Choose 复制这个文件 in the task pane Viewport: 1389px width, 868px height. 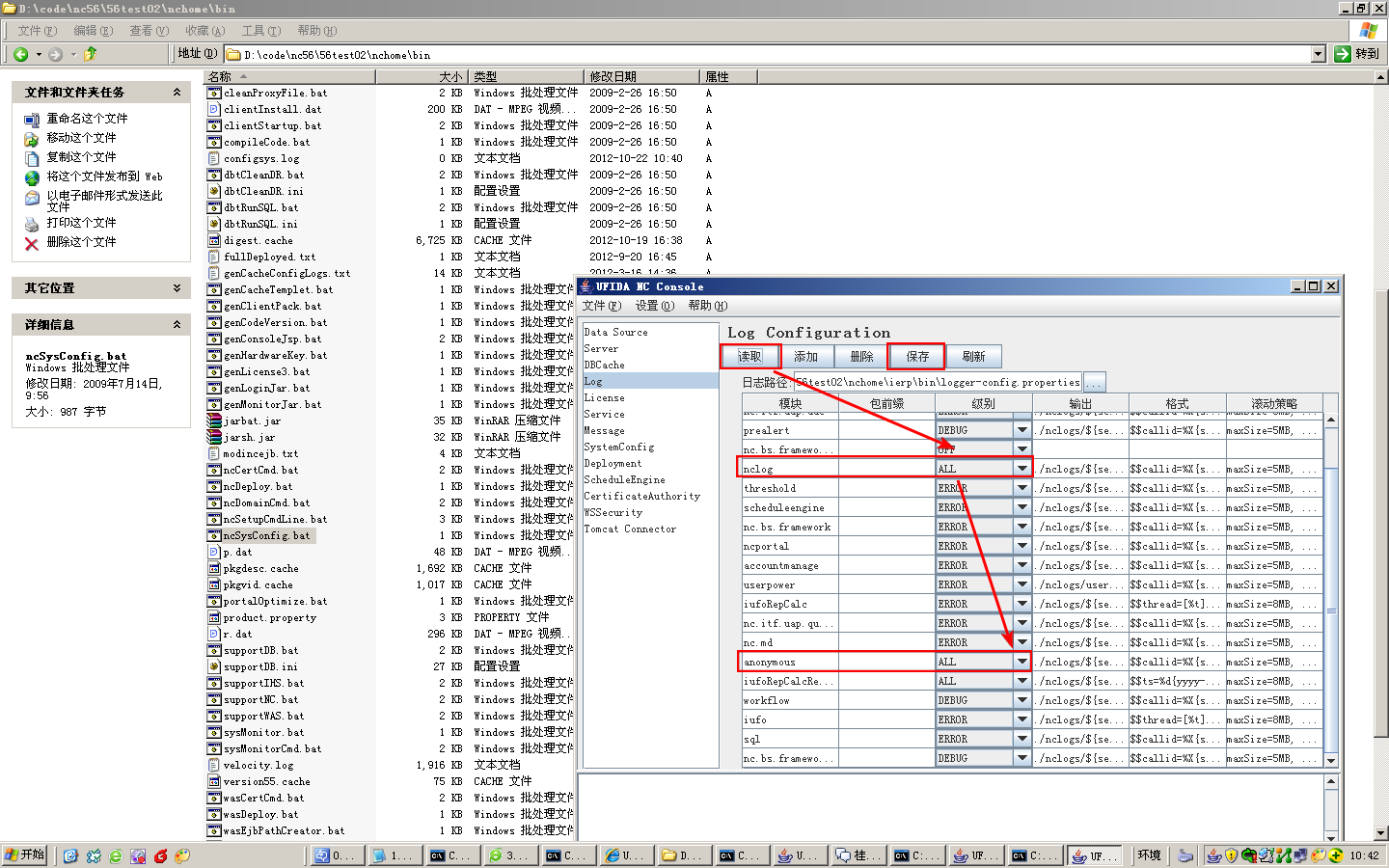pos(81,157)
